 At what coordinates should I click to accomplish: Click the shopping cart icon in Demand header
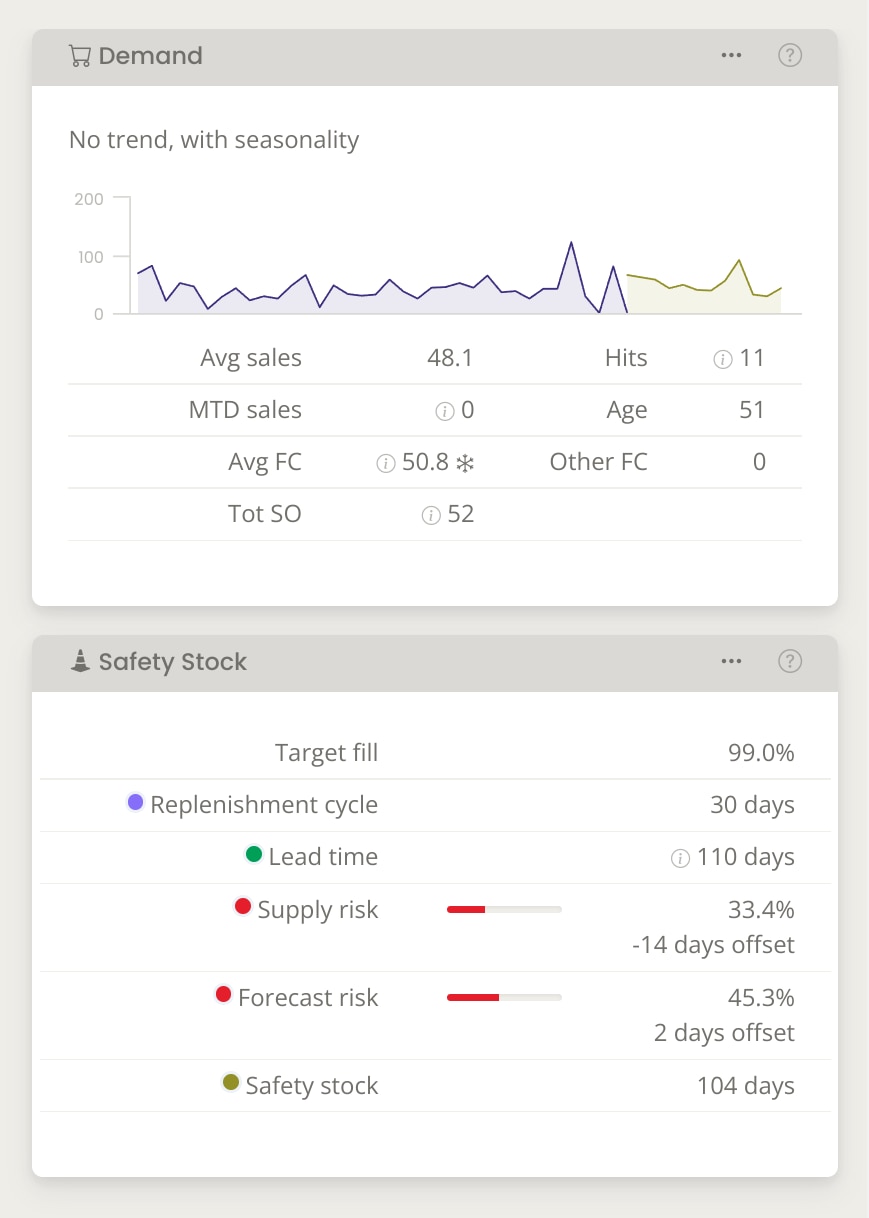80,56
